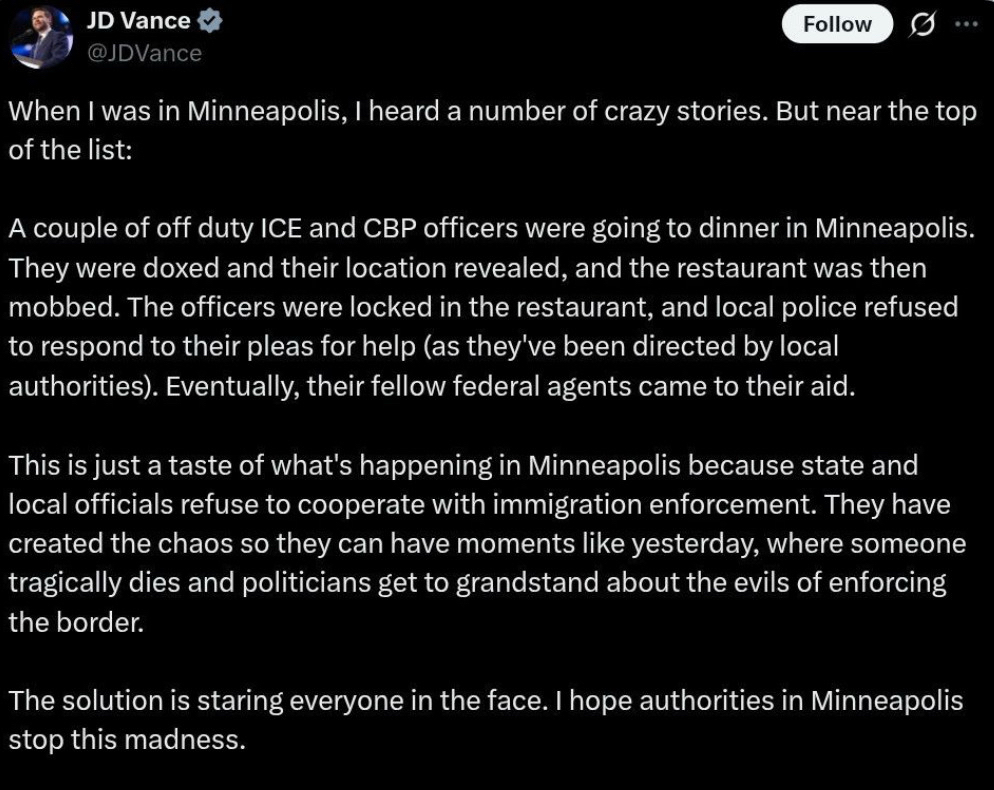Screen dimensions: 994x790
Task: Click the opening line 'When I was in Minneapolis'
Action: 492,112
